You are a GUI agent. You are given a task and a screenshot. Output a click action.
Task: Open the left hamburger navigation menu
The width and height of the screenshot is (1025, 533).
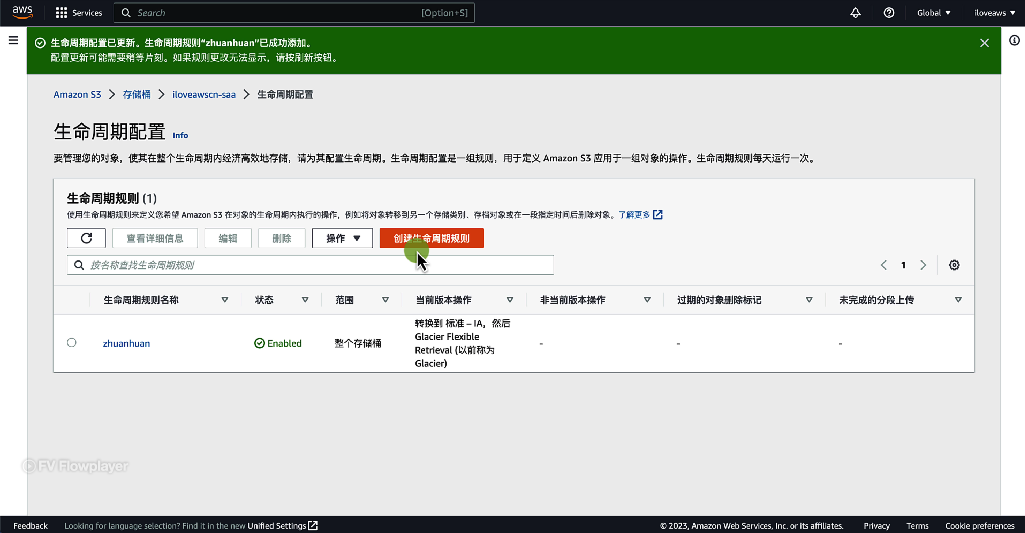(x=13, y=41)
